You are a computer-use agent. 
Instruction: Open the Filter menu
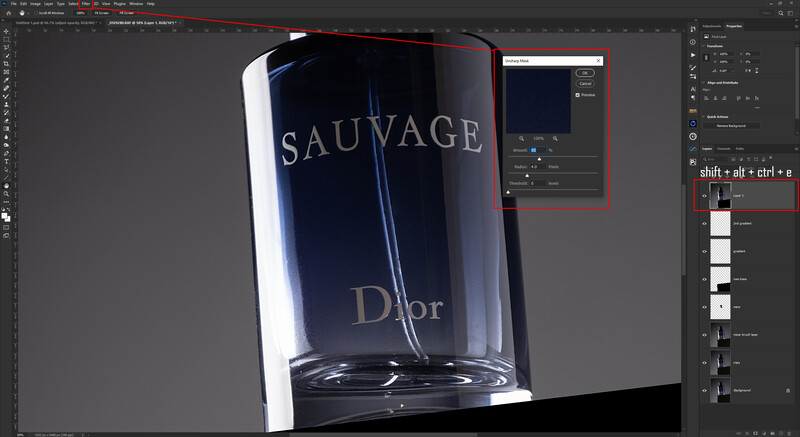pyautogui.click(x=86, y=4)
